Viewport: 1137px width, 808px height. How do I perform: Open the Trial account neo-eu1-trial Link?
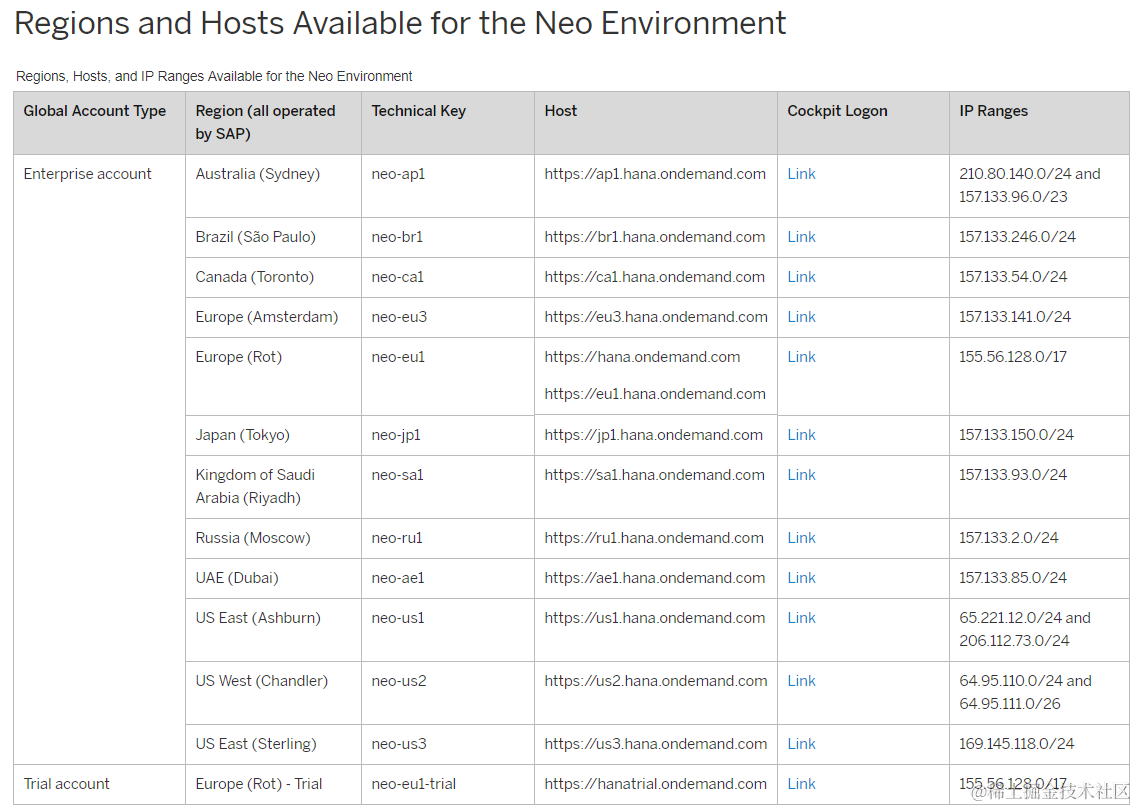coord(801,784)
